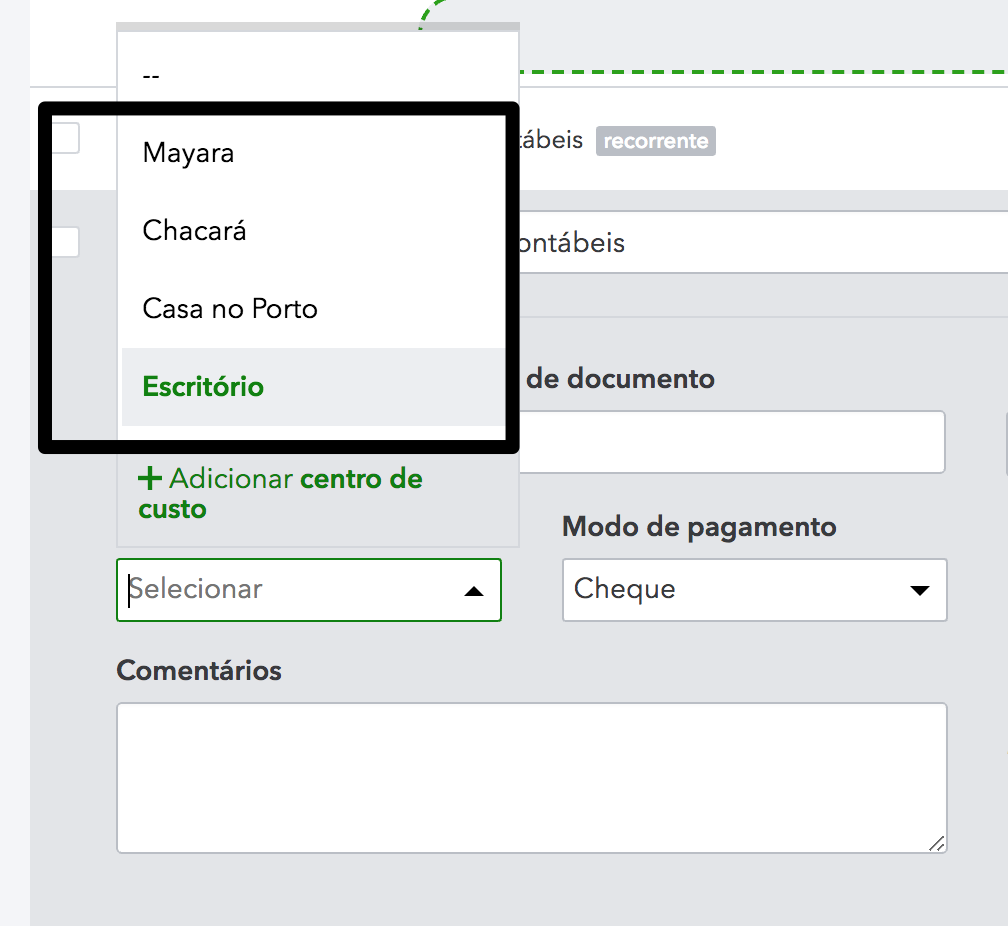Tick the checkbox on the recorrente row
This screenshot has width=1008, height=926.
[66, 139]
